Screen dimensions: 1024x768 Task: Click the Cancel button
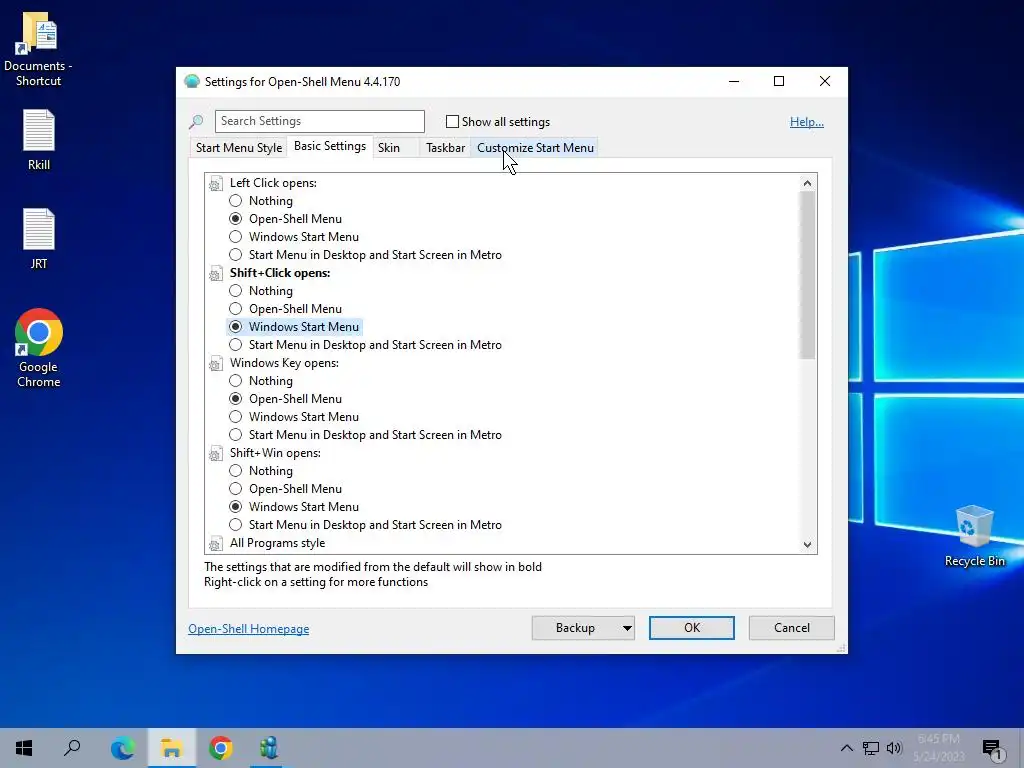[792, 628]
